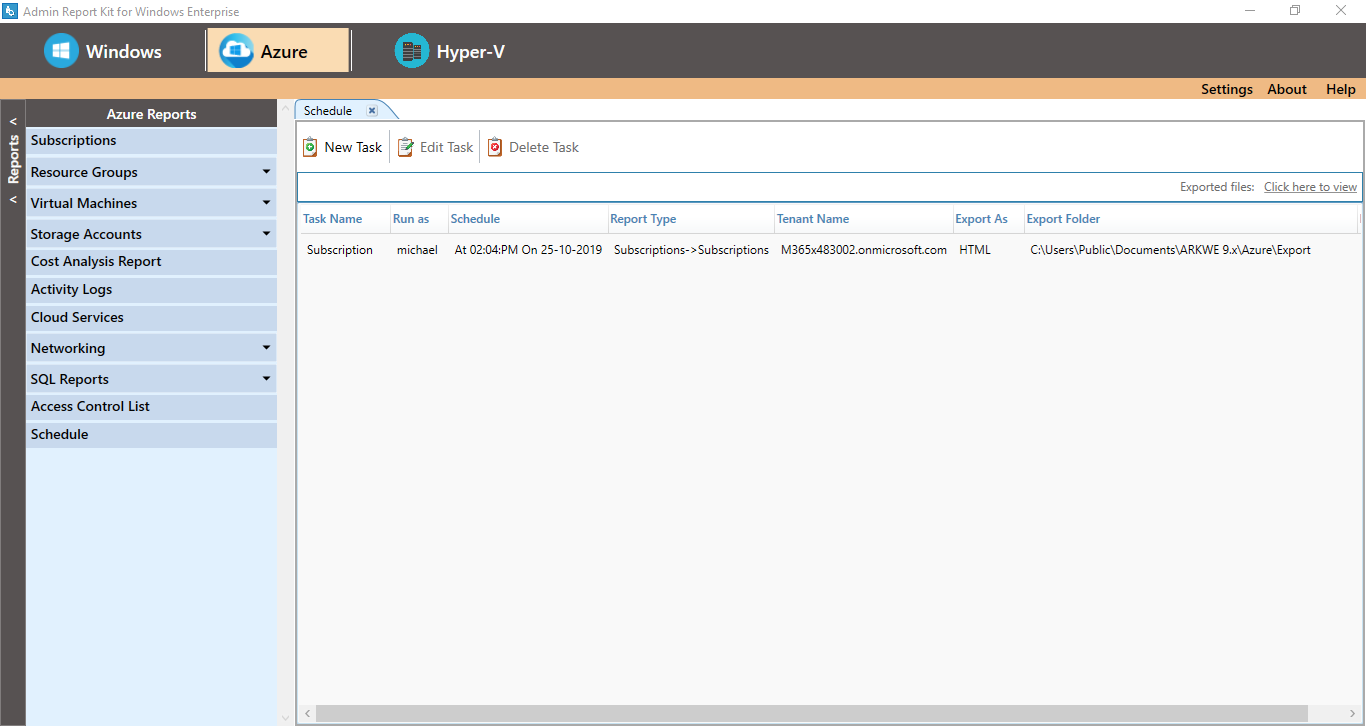Expand the Resource Groups arrow

(x=266, y=172)
